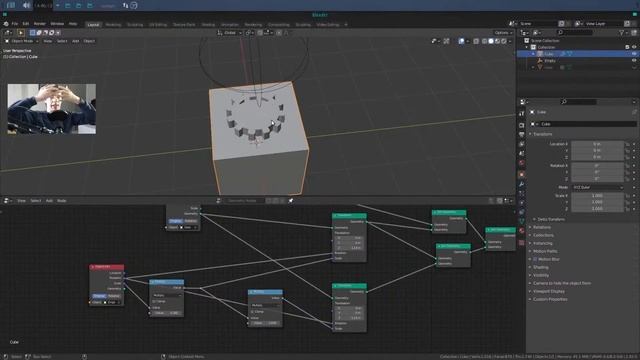Add a new workspace with plus icon
640x360 pixels.
tap(346, 24)
